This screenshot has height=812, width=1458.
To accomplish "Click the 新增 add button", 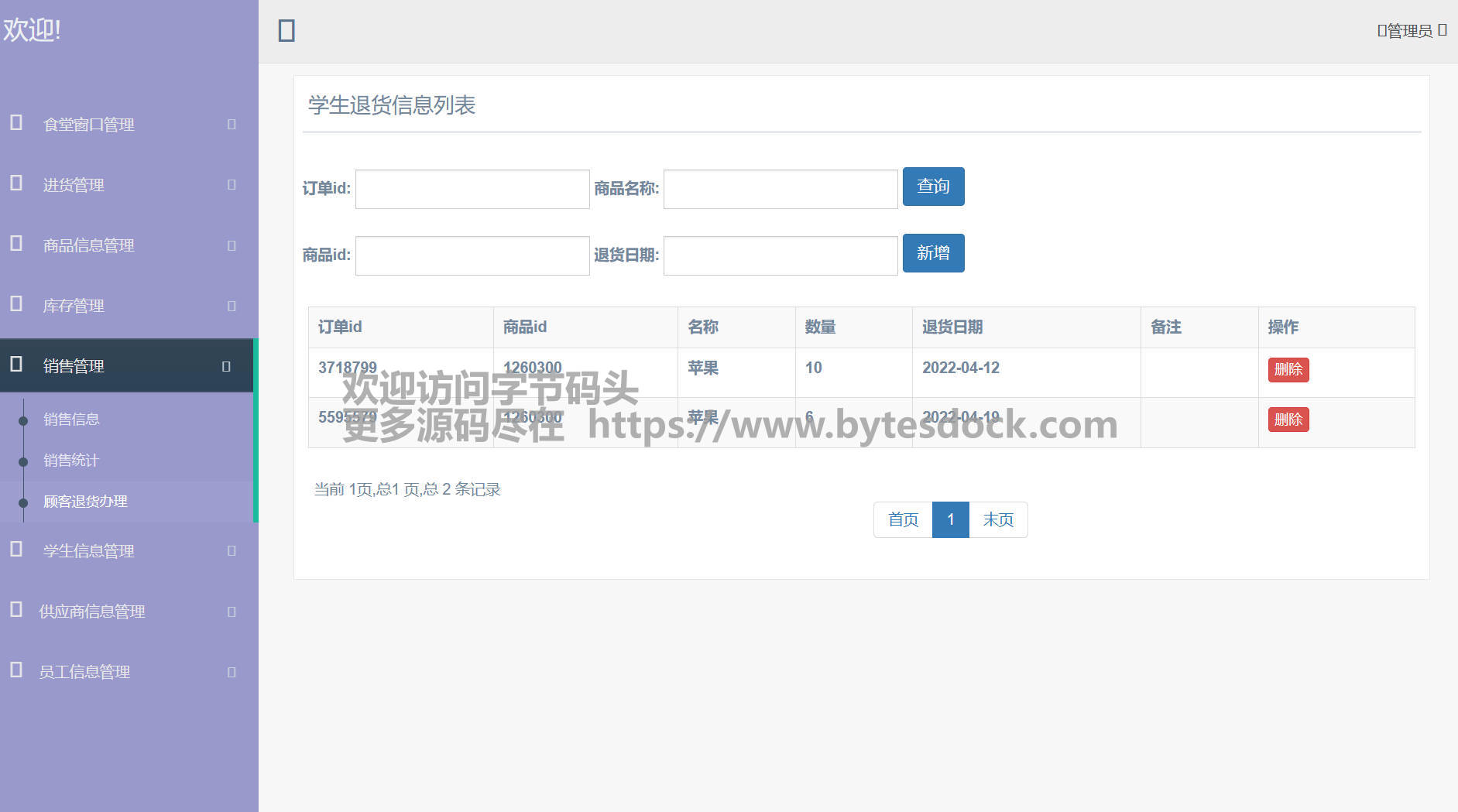I will [933, 253].
